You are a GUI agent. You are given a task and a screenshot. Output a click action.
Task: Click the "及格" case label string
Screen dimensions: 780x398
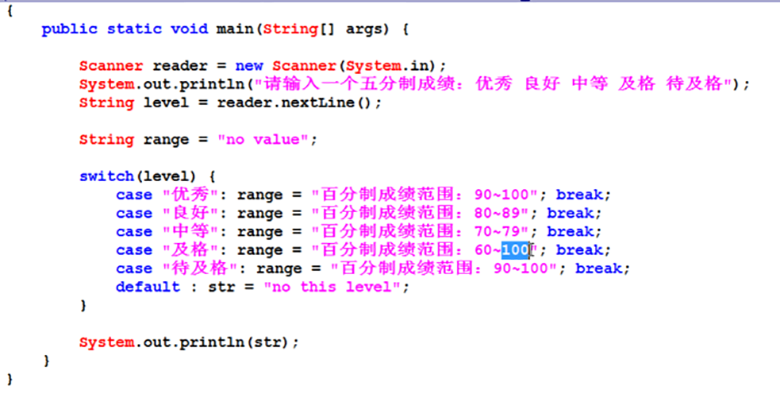[190, 249]
